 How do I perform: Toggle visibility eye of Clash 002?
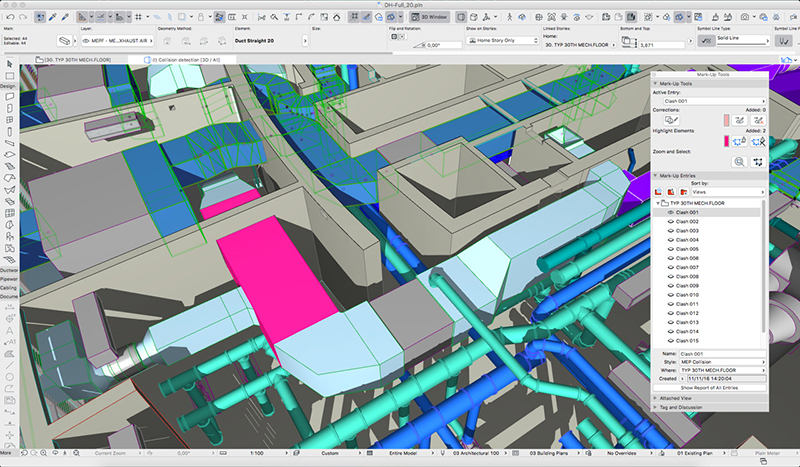[671, 222]
